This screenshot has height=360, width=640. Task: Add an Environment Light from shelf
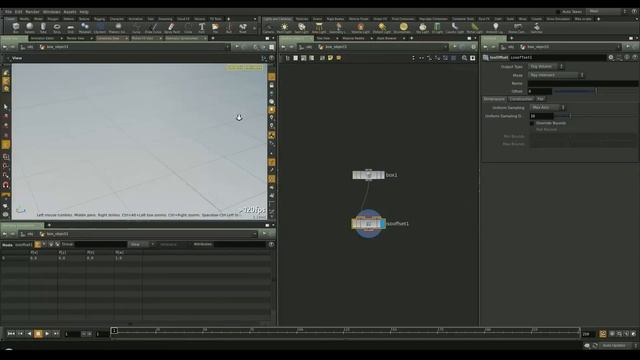[403, 28]
